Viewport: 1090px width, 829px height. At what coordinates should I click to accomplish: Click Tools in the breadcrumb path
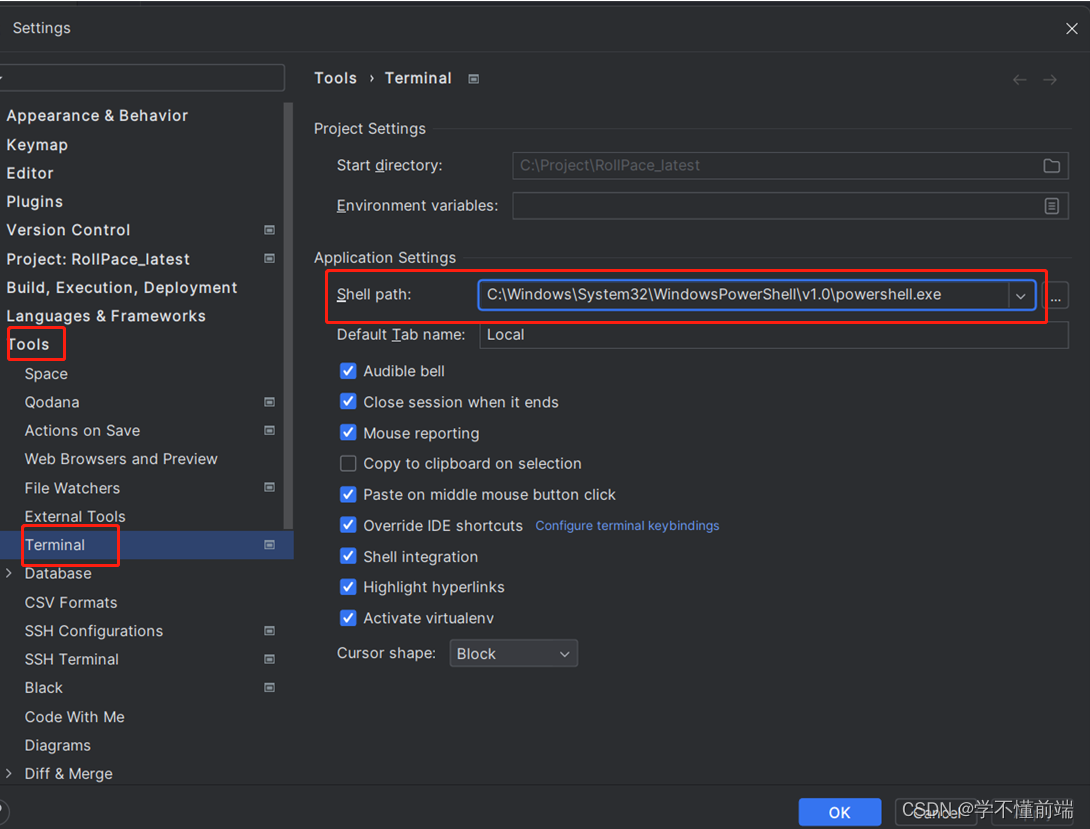335,78
